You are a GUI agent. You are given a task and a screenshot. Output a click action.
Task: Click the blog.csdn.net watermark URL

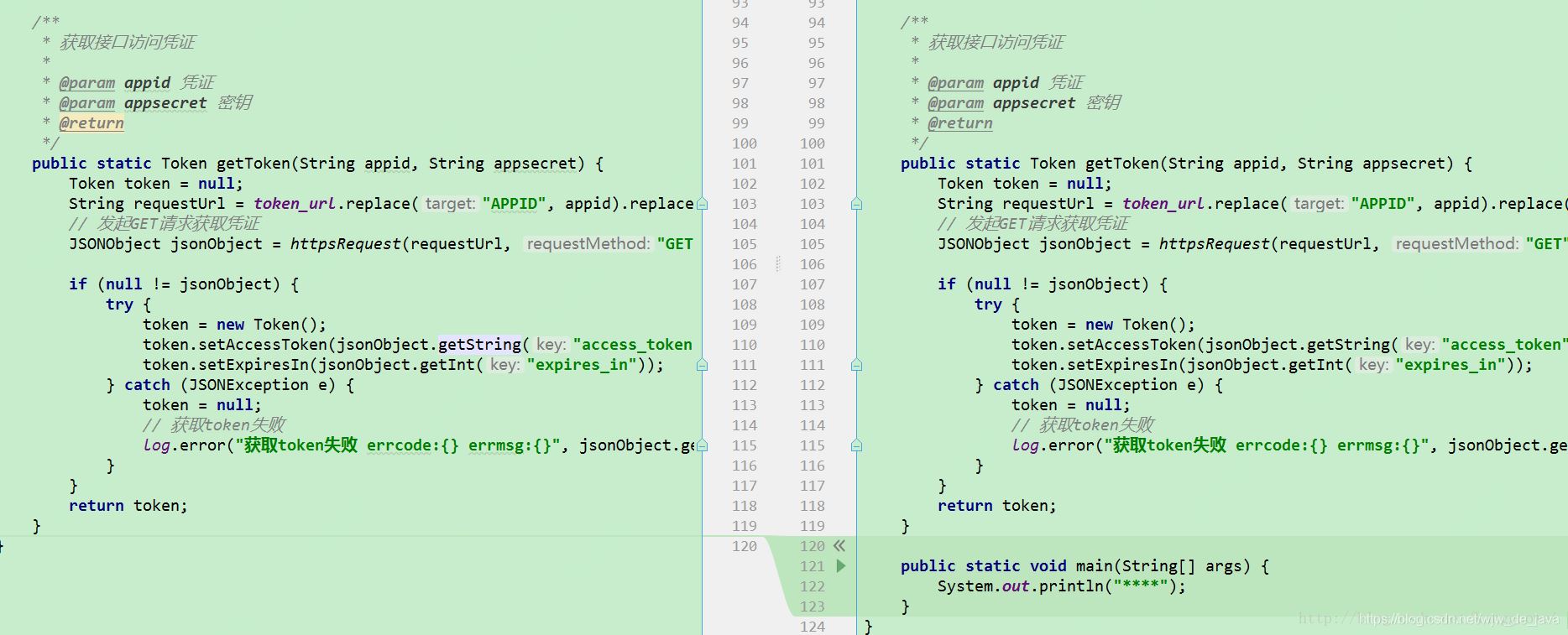pos(1457,619)
